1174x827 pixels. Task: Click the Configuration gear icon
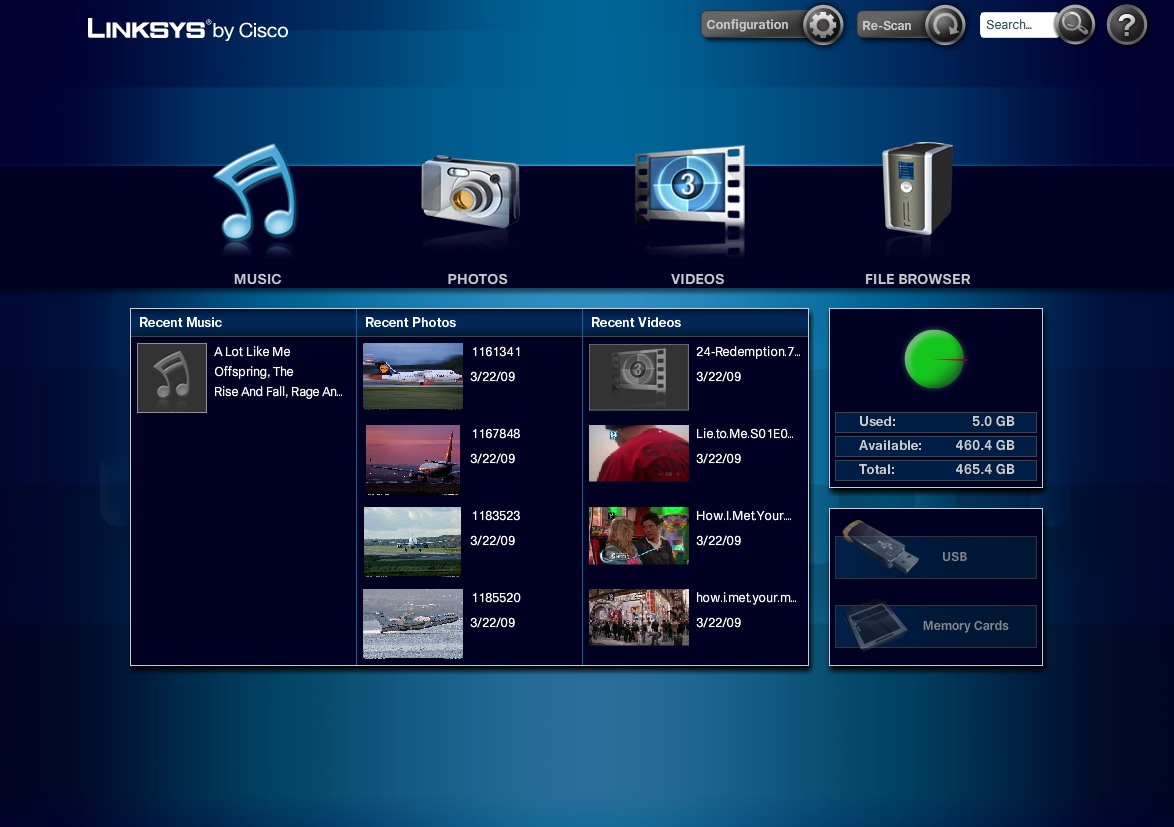[822, 25]
